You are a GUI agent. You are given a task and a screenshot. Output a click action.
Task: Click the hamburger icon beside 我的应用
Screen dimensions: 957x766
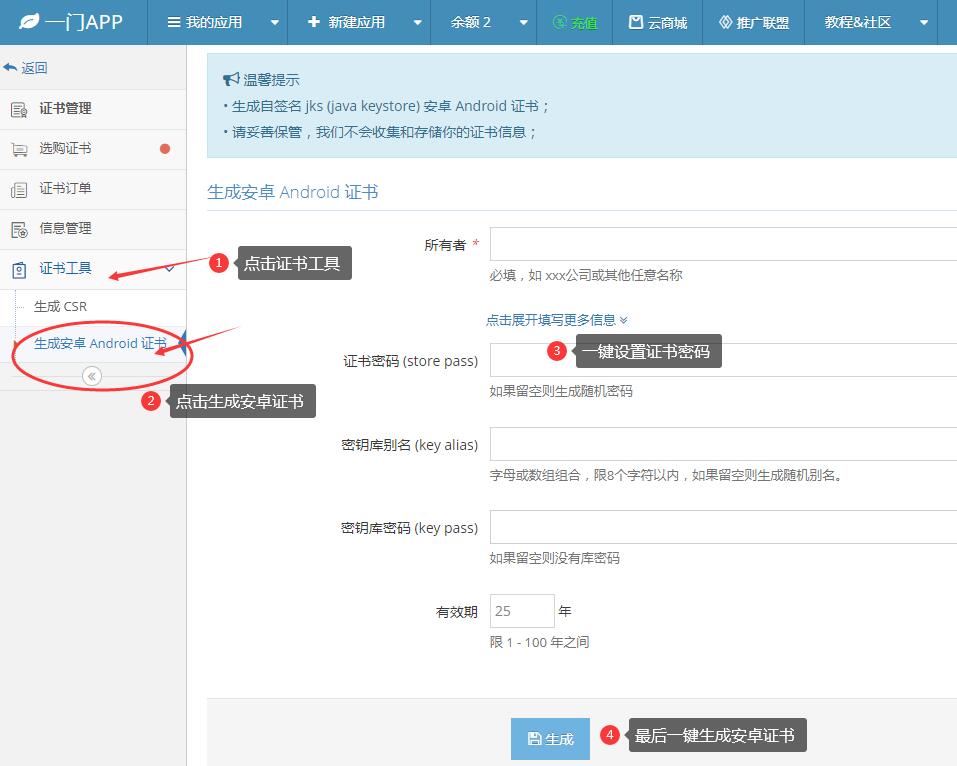(174, 23)
